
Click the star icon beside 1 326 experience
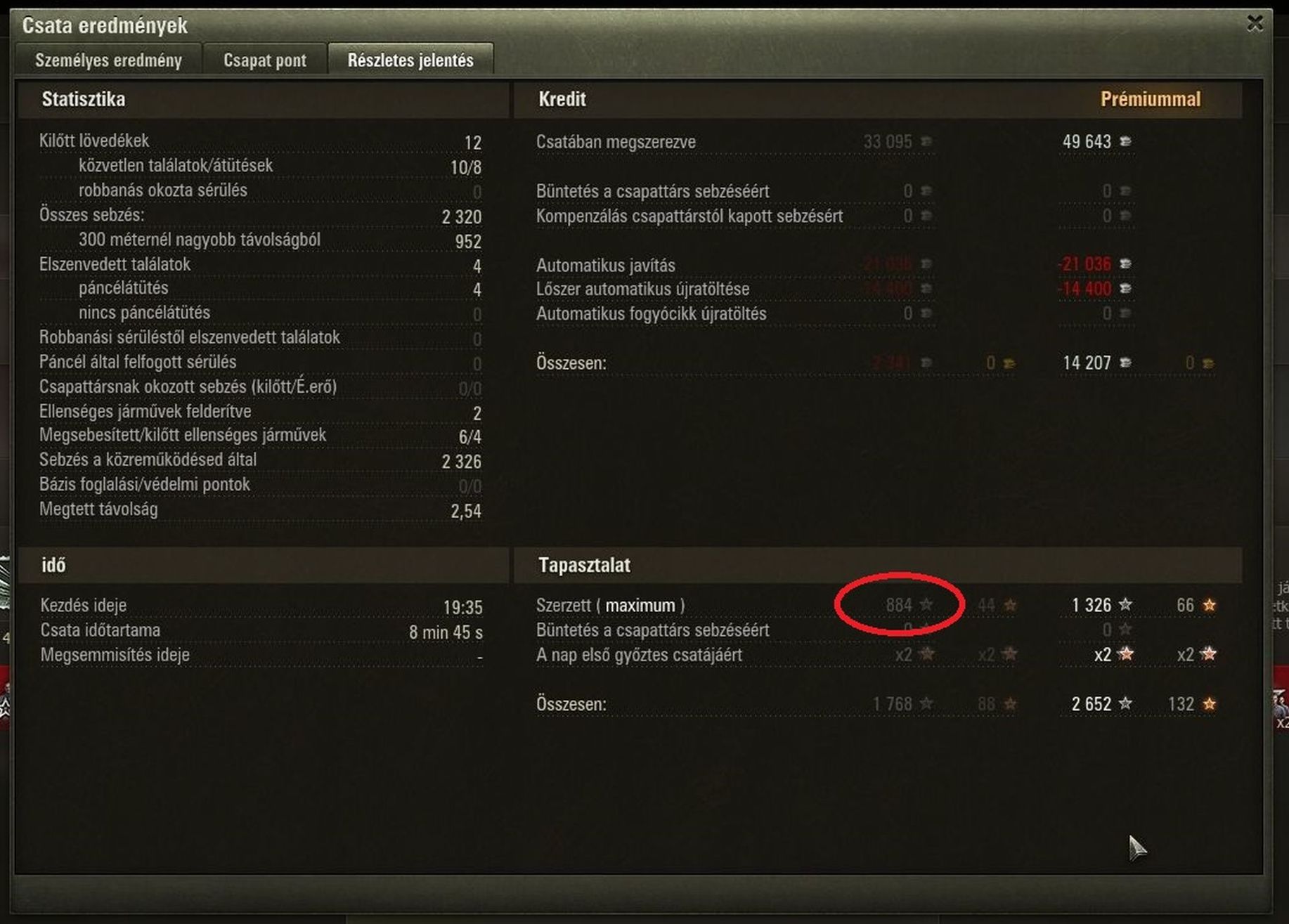[x=1125, y=604]
